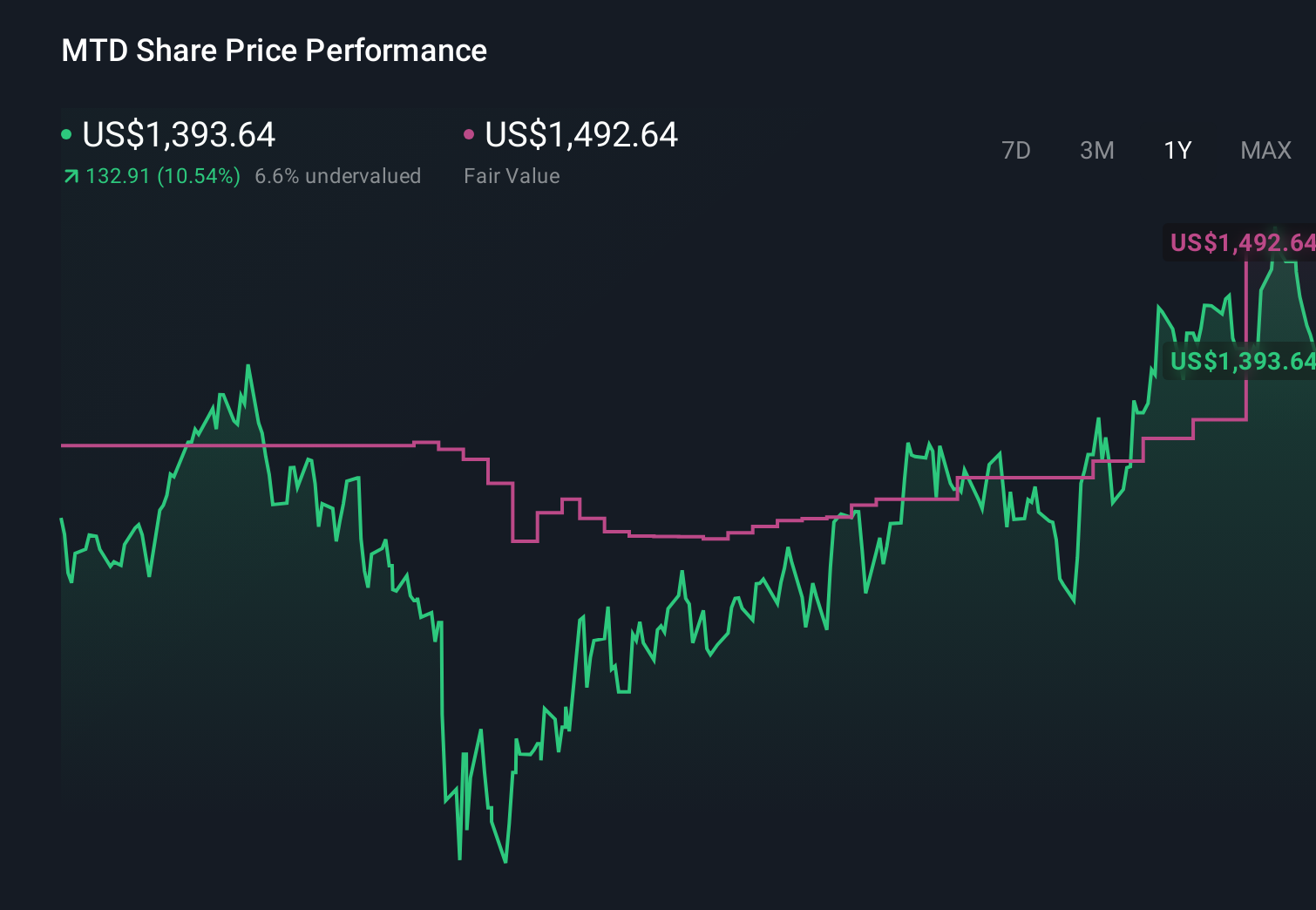Click the green share price legend dot
This screenshot has height=910, width=1316.
click(66, 133)
